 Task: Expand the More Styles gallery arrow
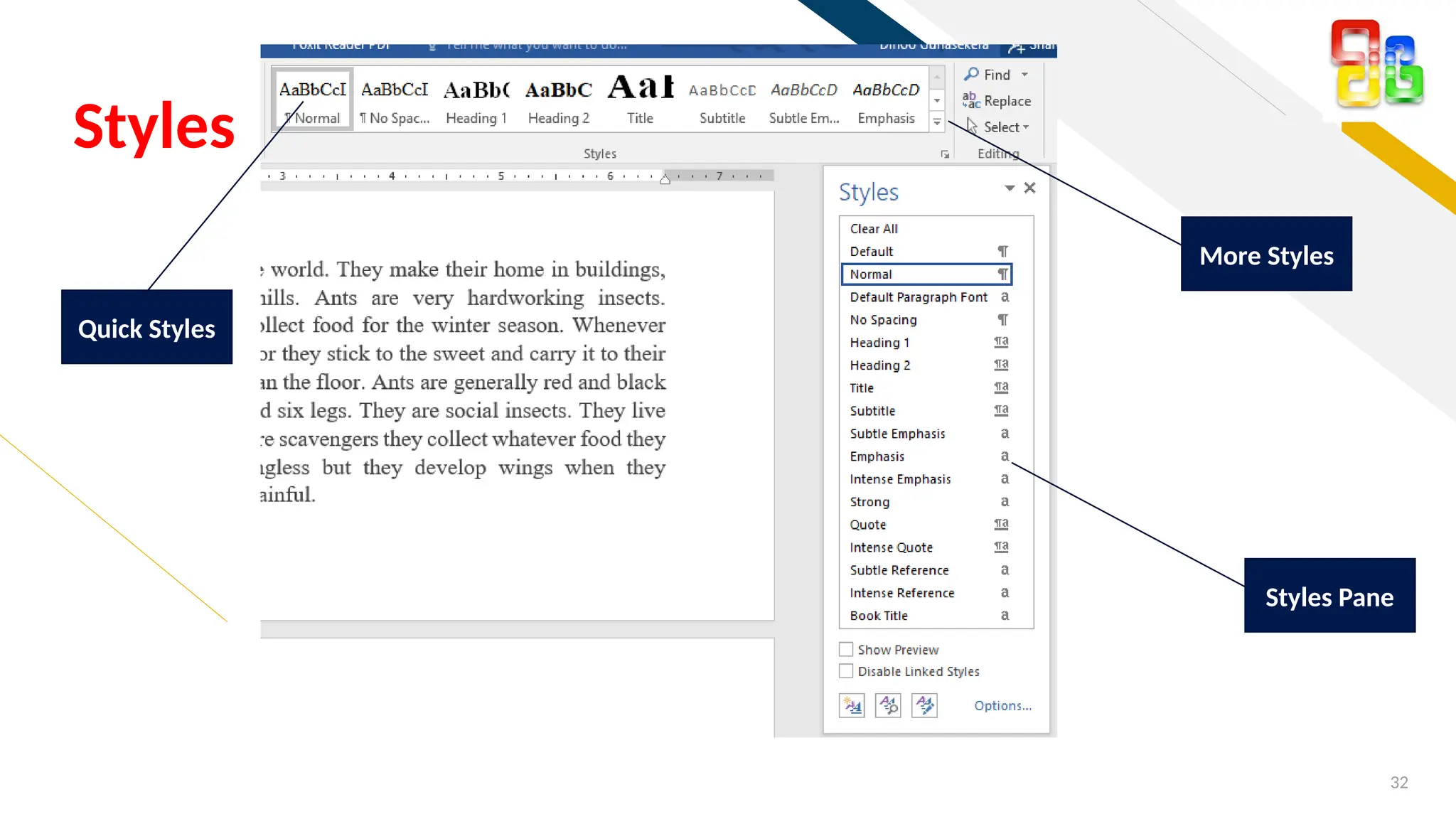(x=937, y=122)
